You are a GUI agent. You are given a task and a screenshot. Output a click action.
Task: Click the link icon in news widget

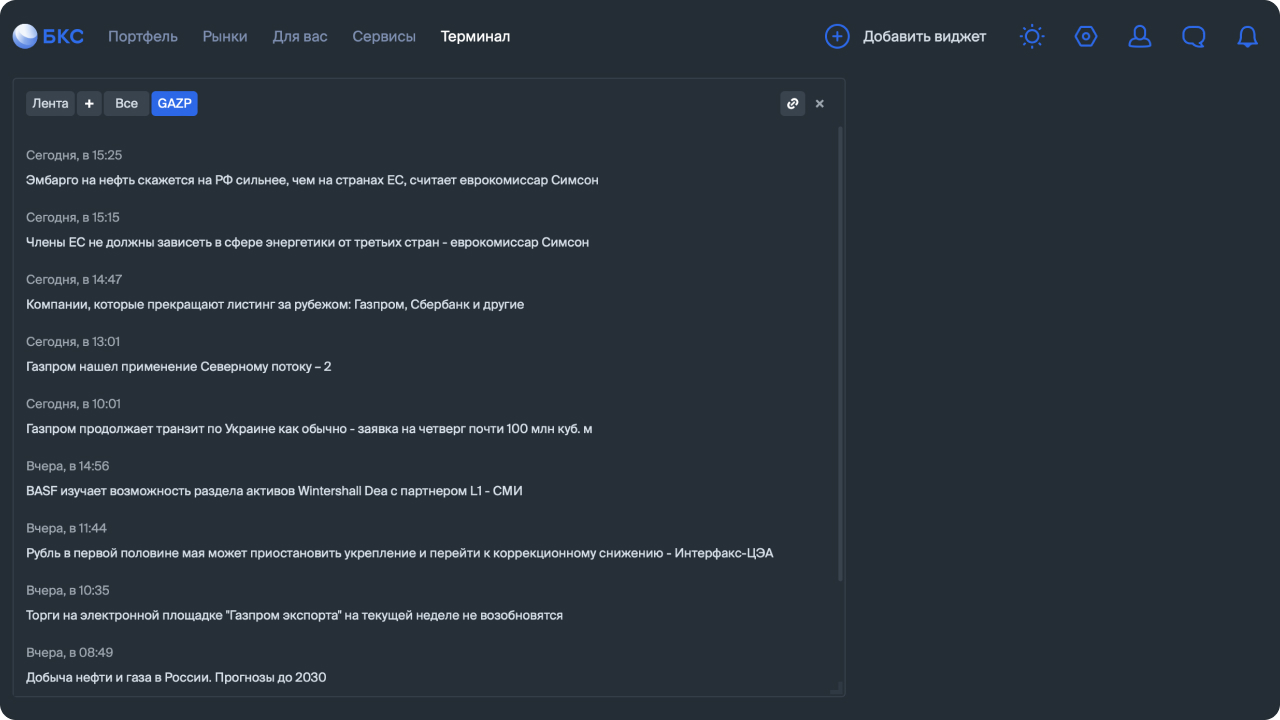pyautogui.click(x=793, y=104)
